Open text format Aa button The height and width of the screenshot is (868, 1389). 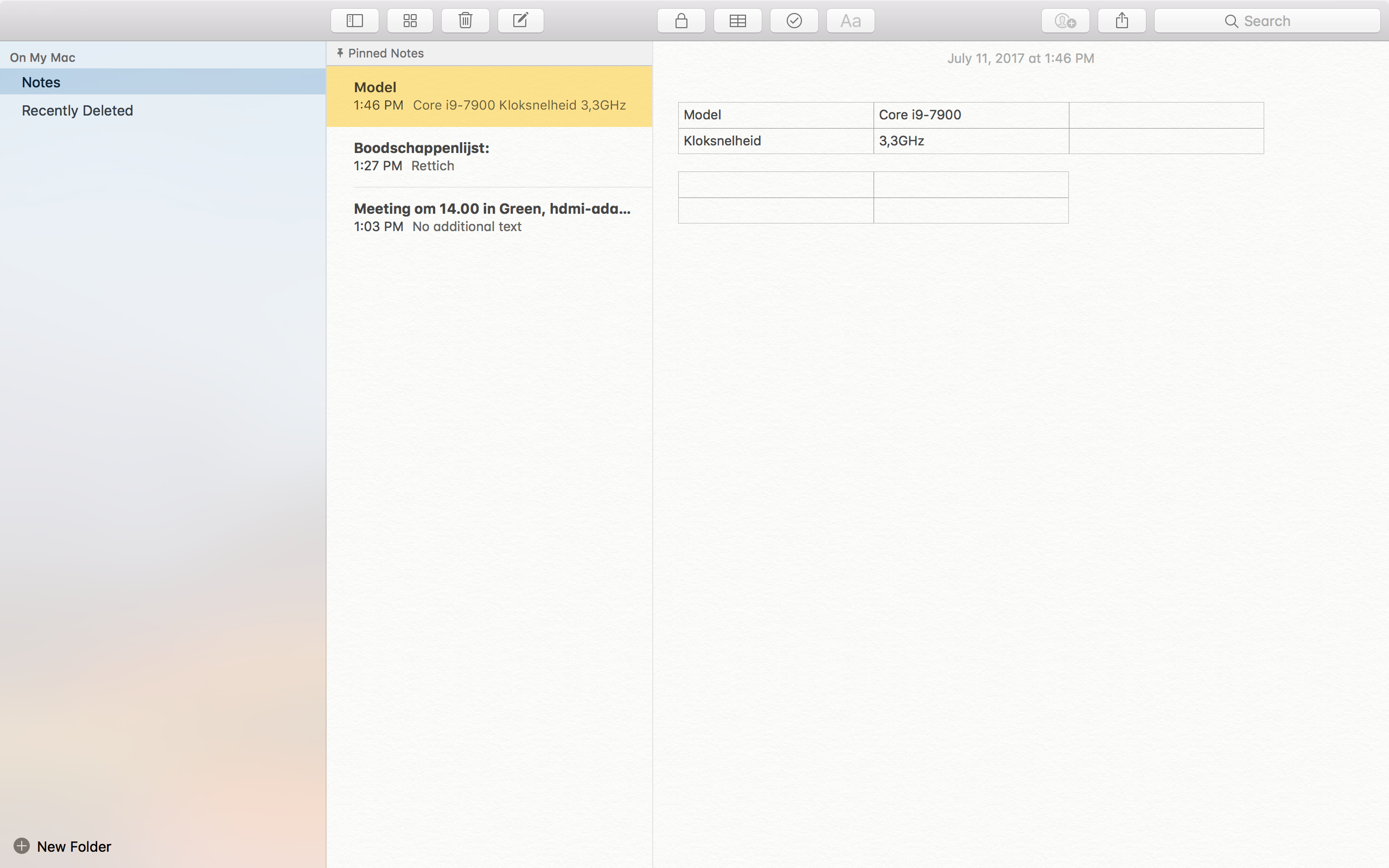click(x=851, y=21)
